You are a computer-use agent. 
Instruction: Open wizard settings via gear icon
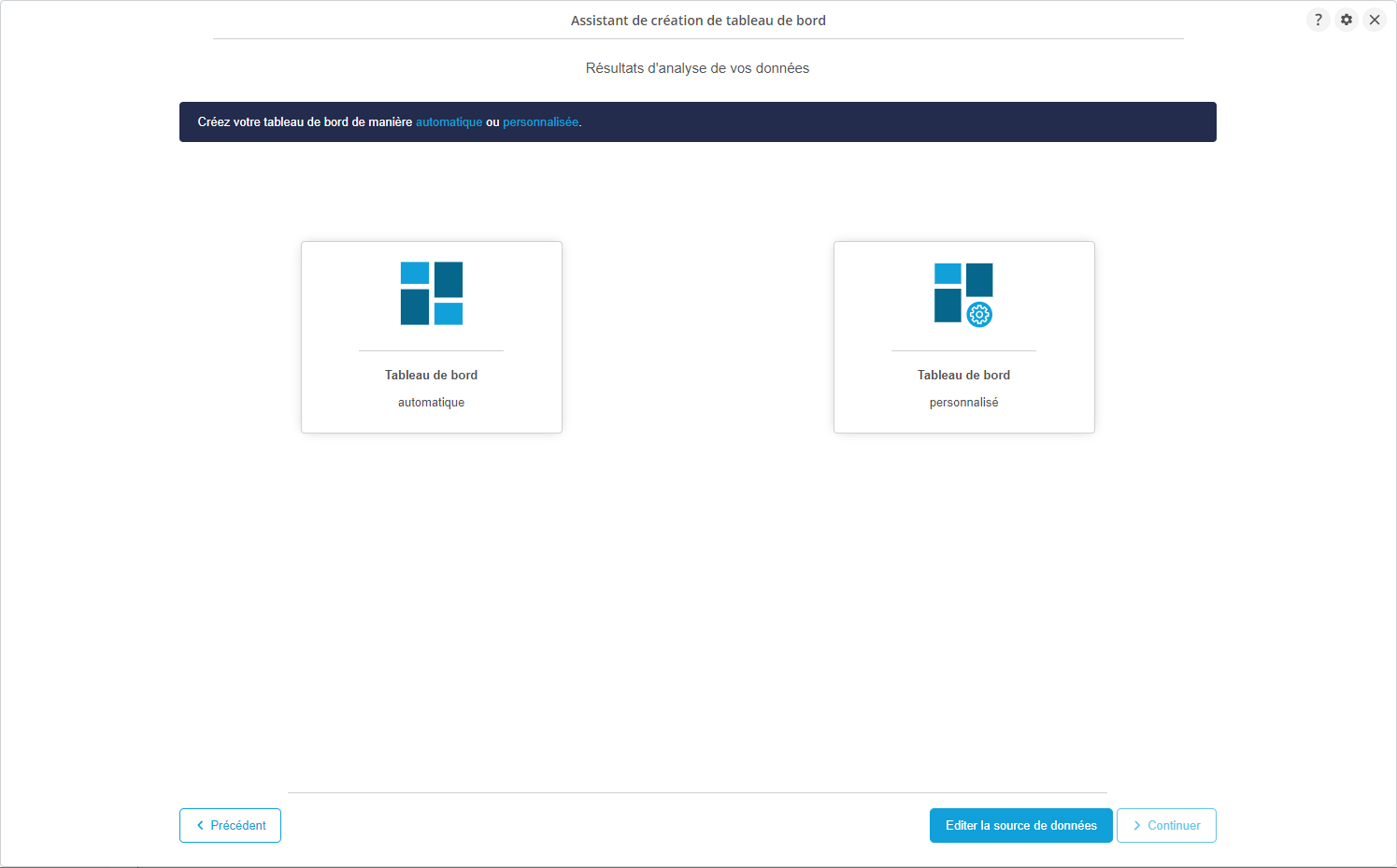click(1347, 20)
